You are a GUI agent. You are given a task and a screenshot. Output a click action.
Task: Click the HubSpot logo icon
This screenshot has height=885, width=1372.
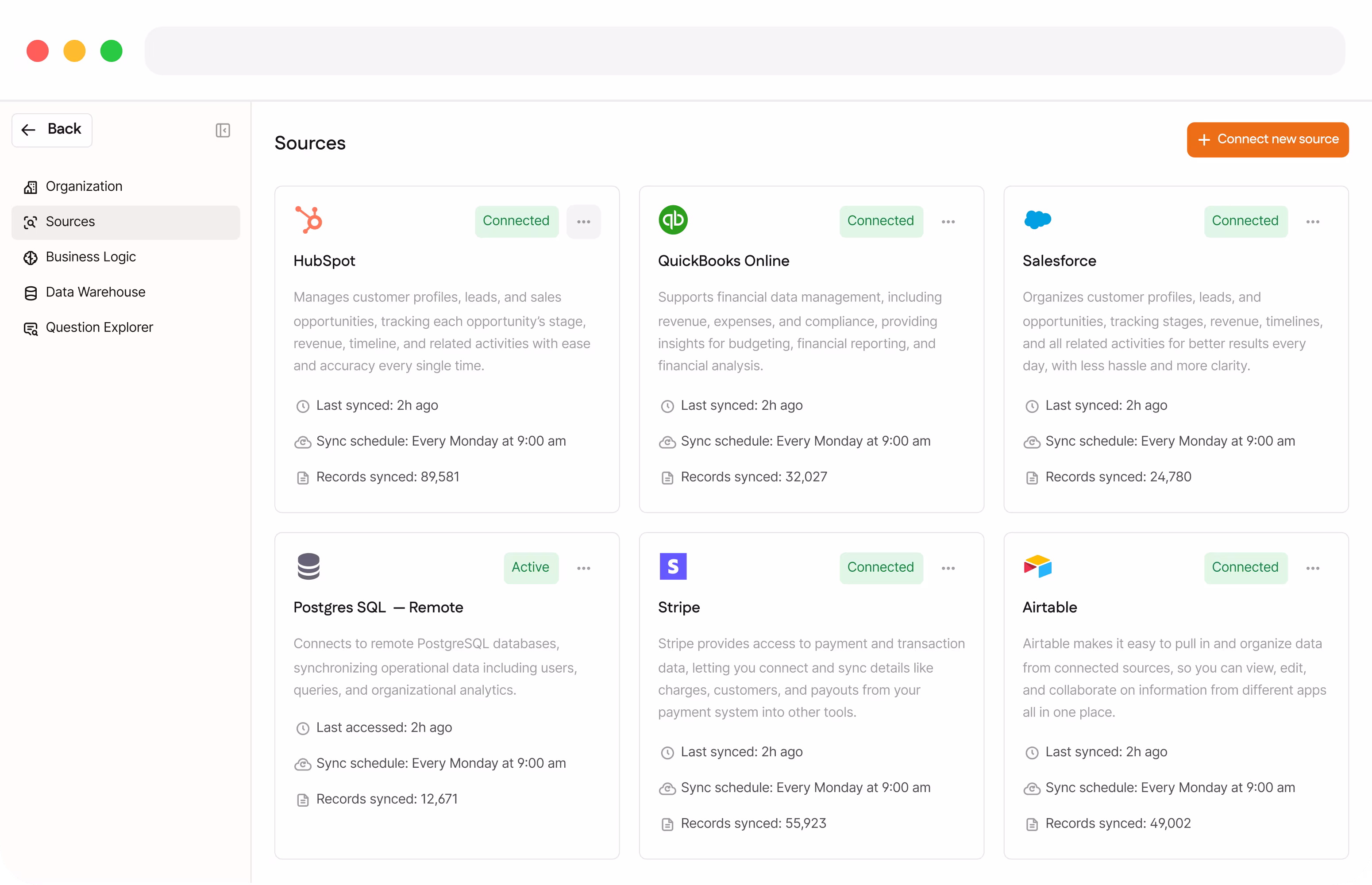pos(308,219)
